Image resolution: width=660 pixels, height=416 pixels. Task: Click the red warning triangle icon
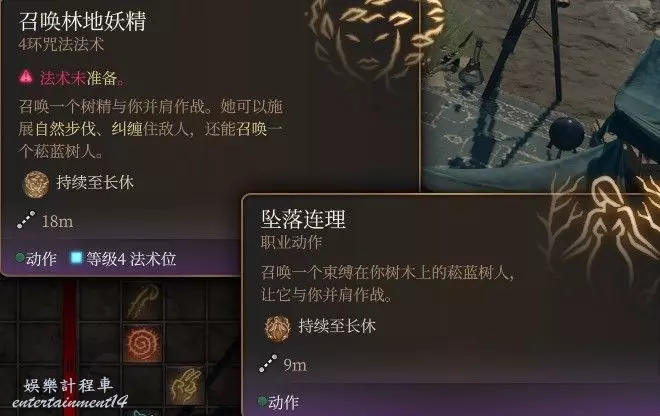[x=26, y=77]
